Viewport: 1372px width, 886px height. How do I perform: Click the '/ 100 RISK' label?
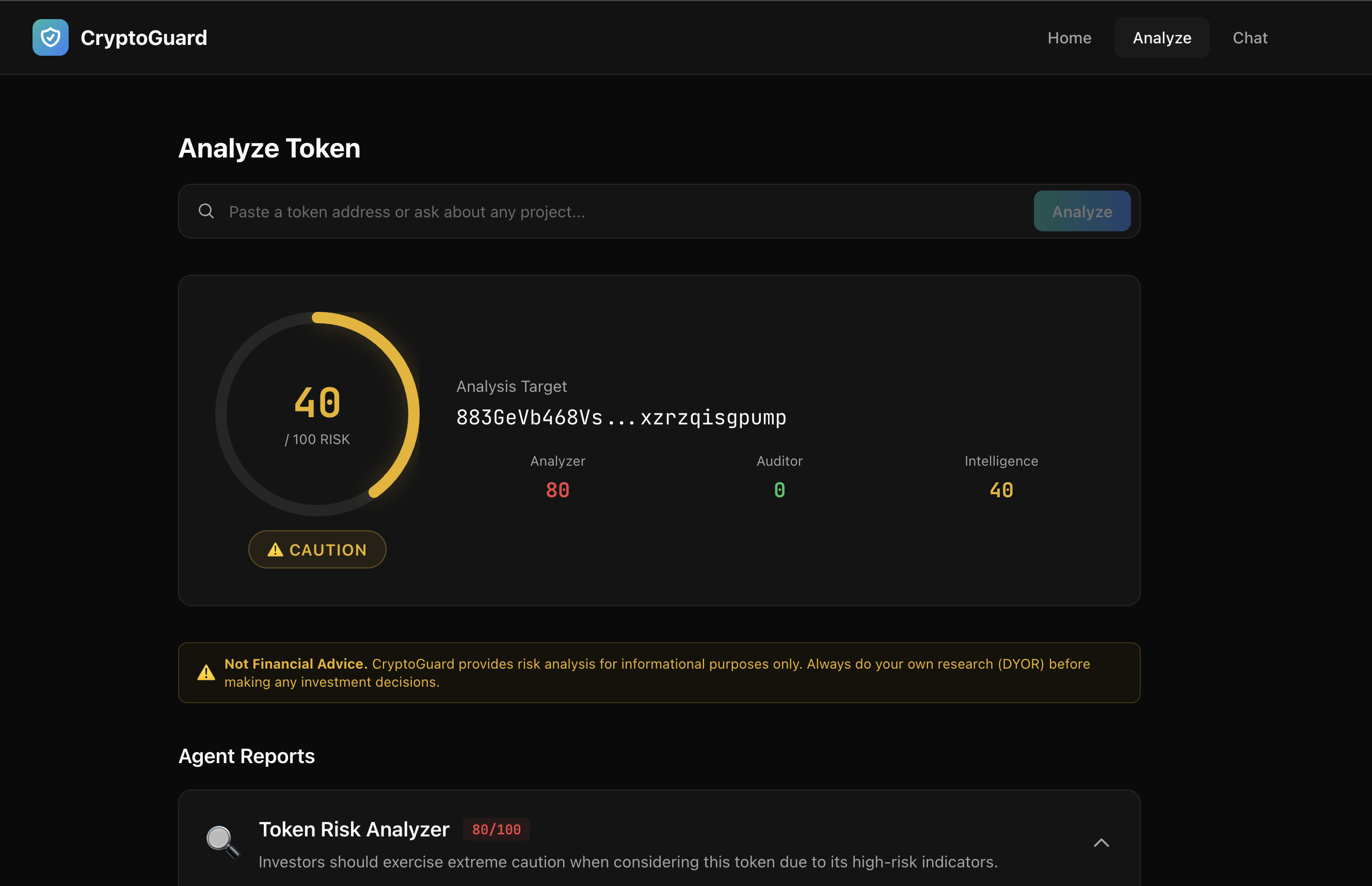317,439
